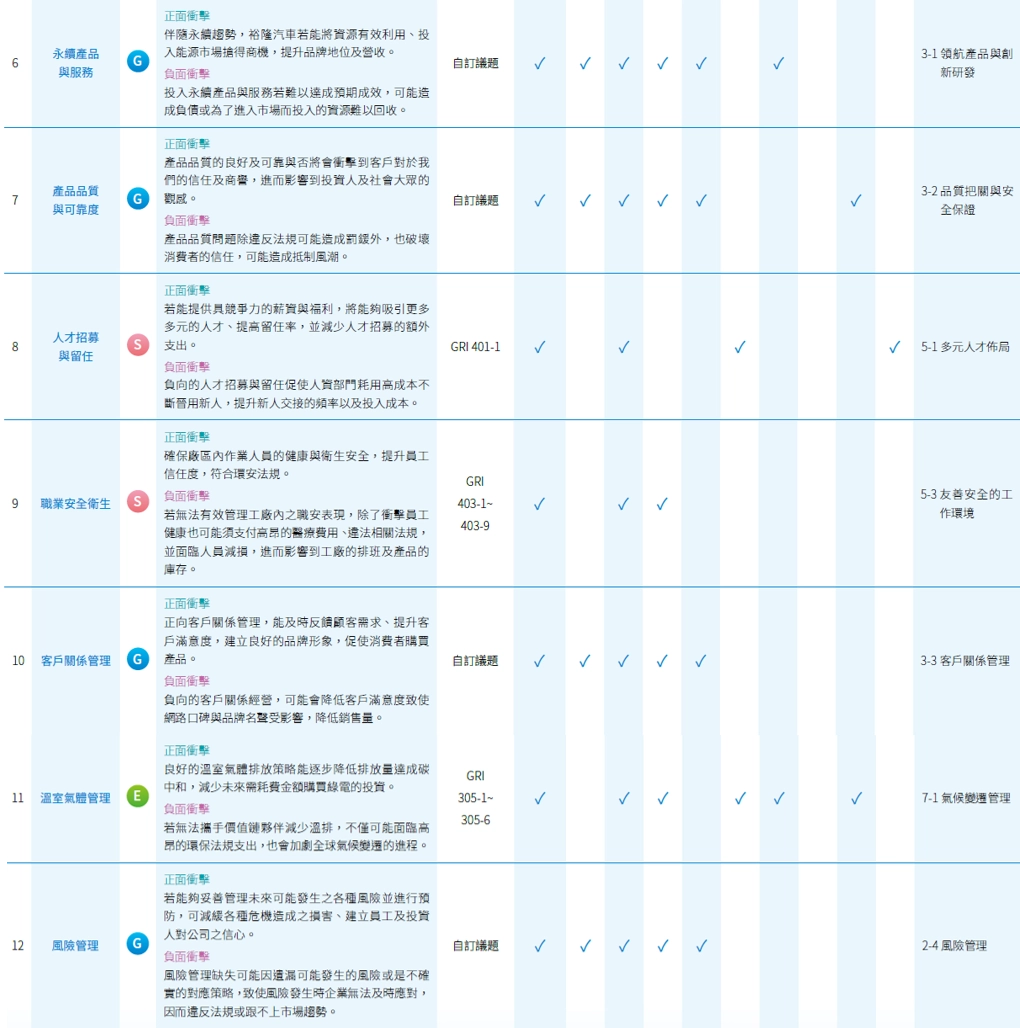1020x1028 pixels.
Task: Click the last checkmark in the 人才招募與留任 row
Action: [894, 347]
